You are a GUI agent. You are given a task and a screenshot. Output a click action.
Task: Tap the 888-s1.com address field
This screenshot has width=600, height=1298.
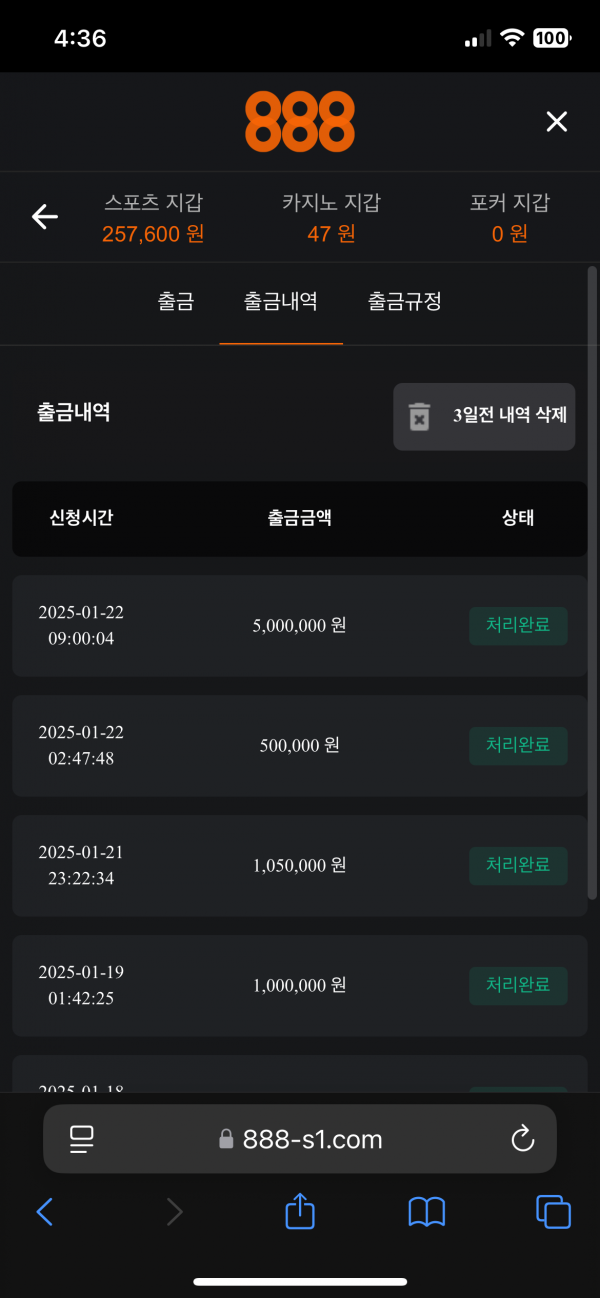300,1139
